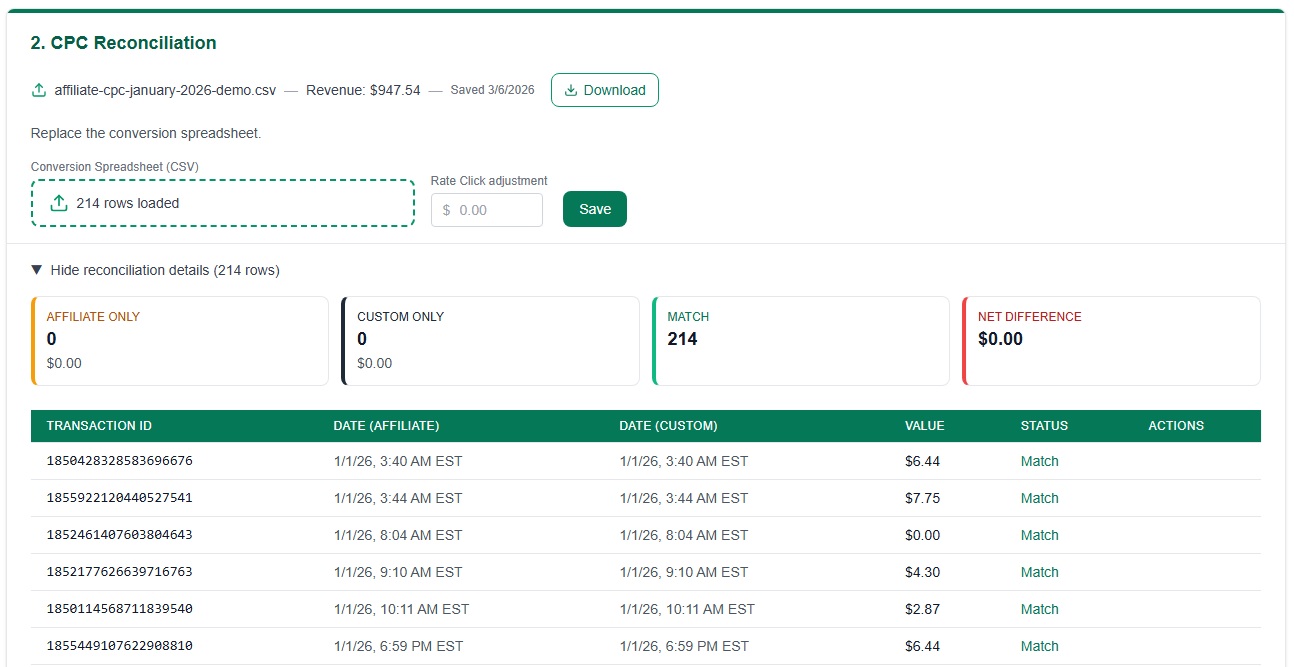Select transaction ID 1850428328583696676
This screenshot has height=667, width=1294.
[120, 461]
